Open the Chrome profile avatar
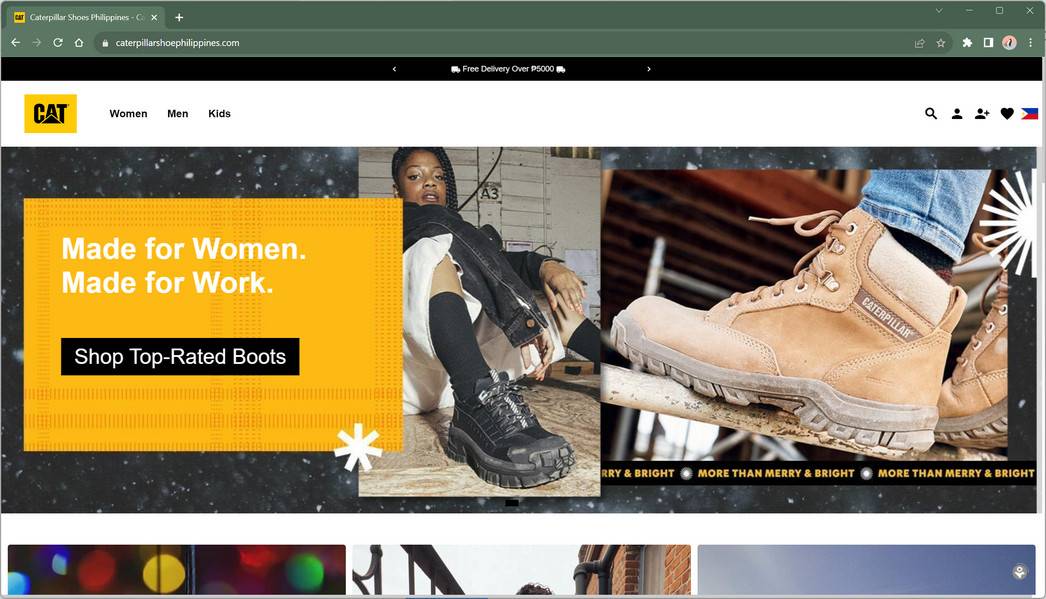The image size is (1046, 599). (1009, 43)
